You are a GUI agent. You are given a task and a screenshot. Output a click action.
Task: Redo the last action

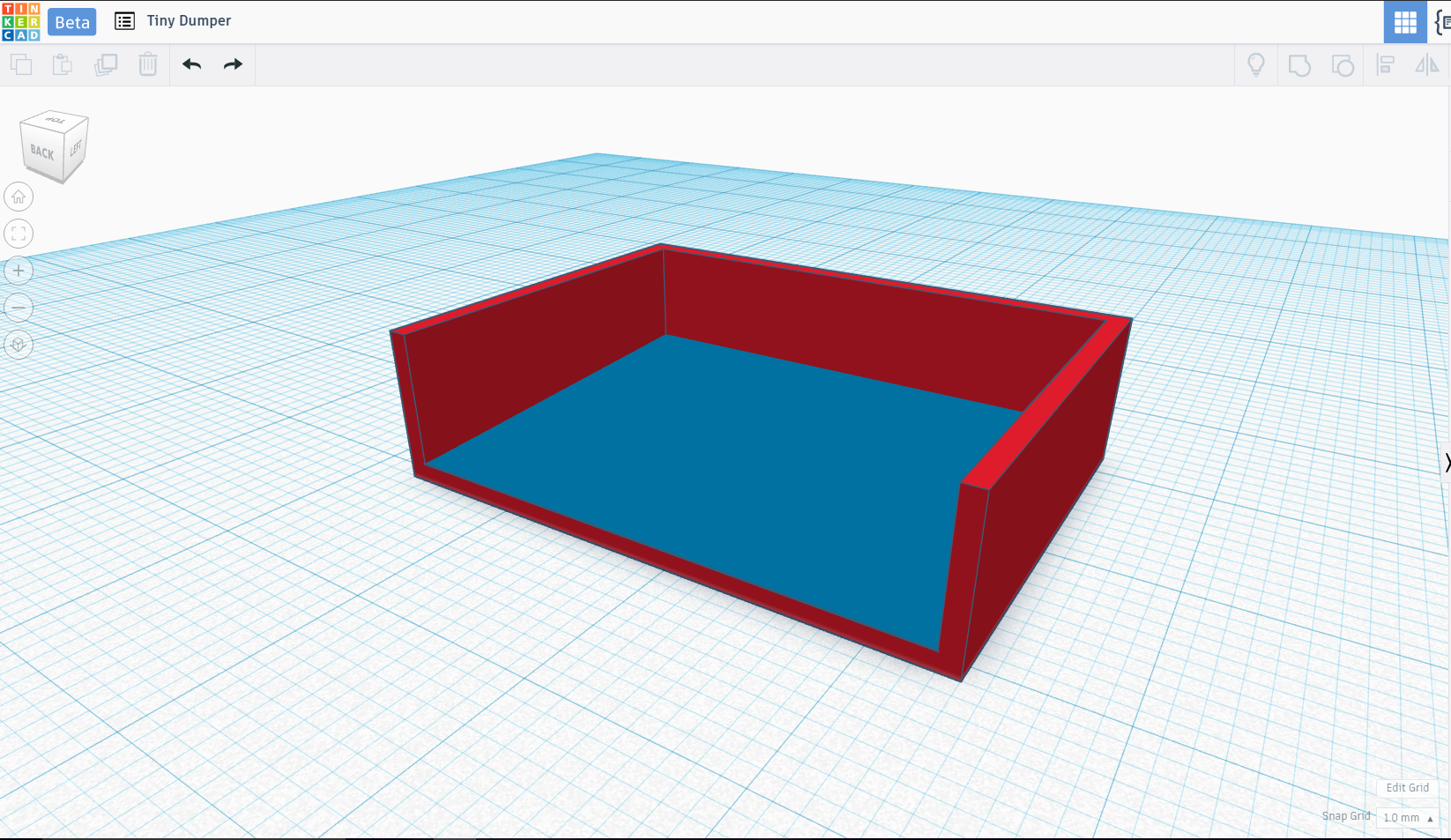pos(233,64)
